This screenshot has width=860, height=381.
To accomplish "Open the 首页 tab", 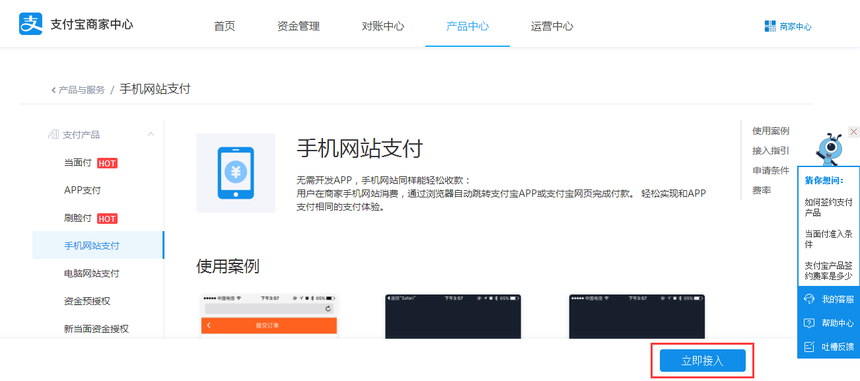I will point(224,26).
